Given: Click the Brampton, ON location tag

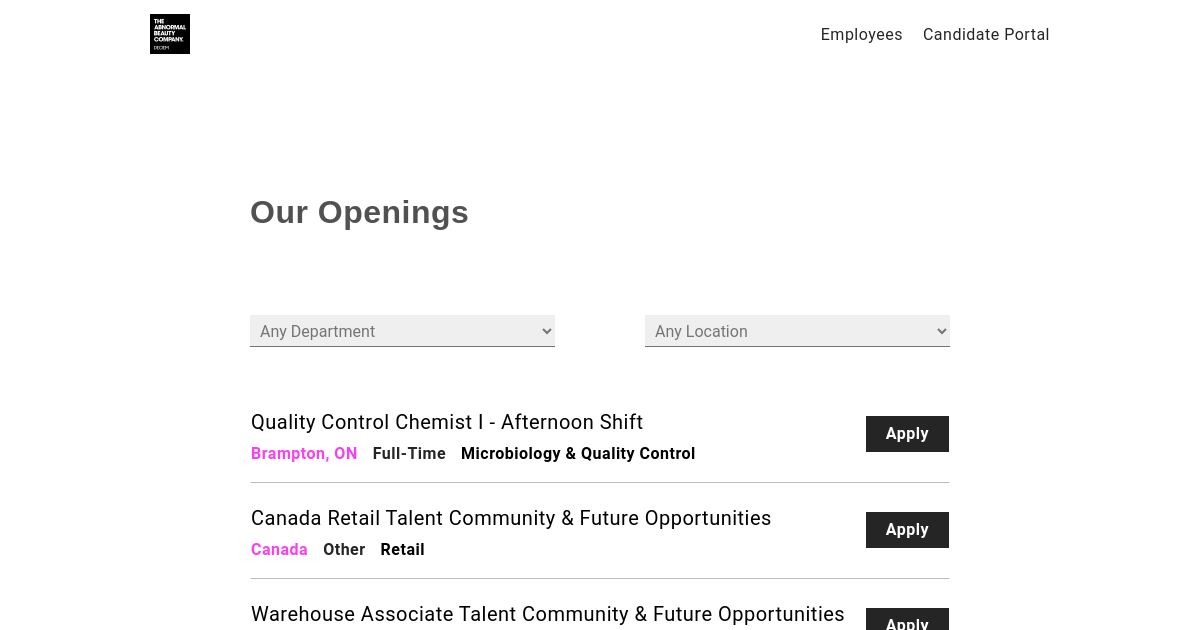Looking at the screenshot, I should (x=304, y=454).
